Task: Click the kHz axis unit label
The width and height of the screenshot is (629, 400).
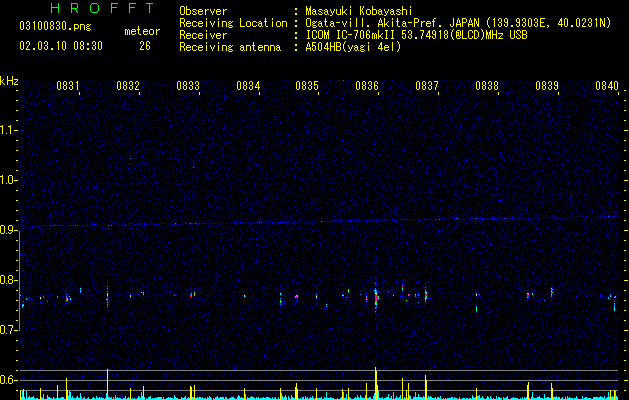Action: 9,81
